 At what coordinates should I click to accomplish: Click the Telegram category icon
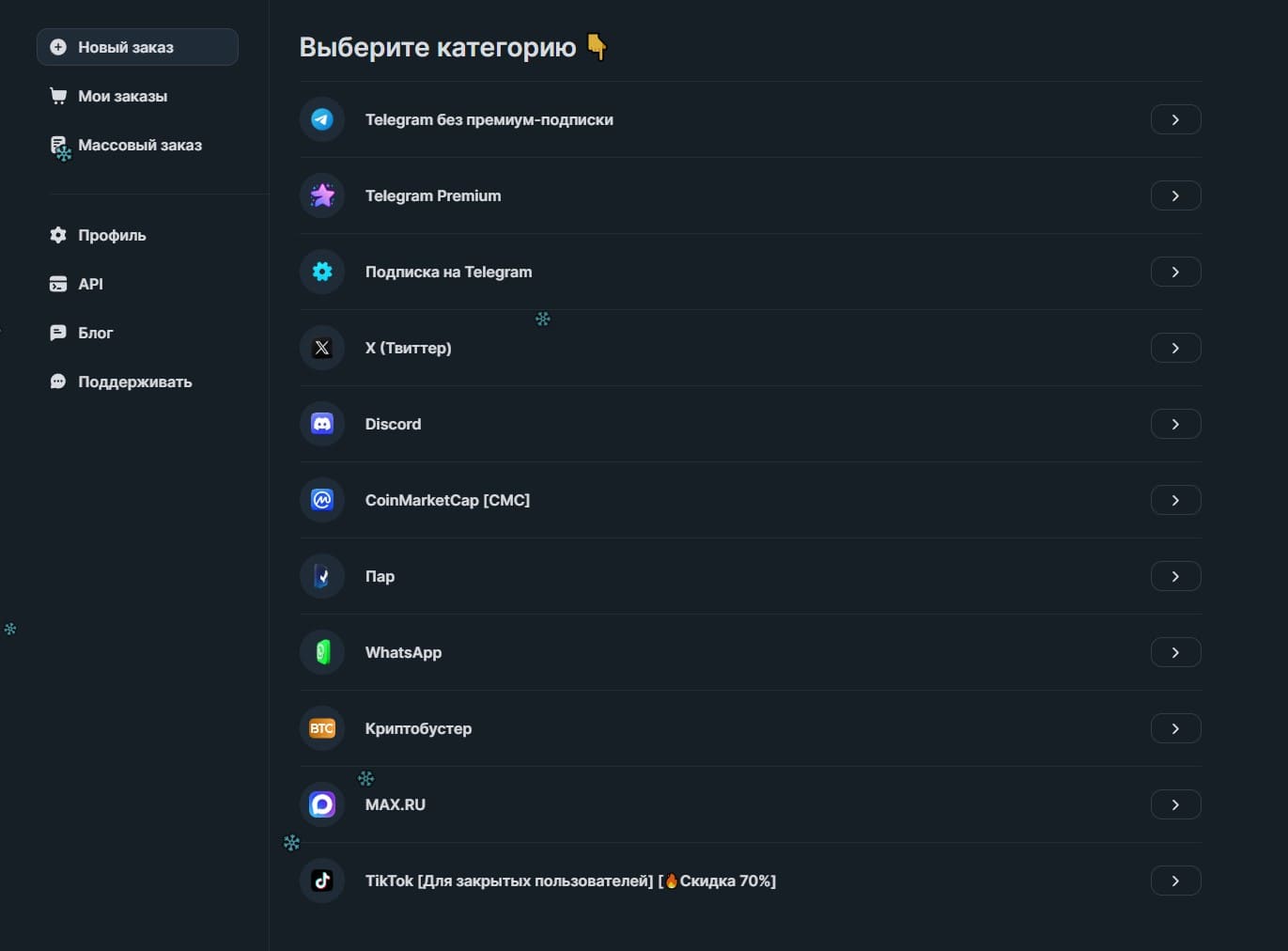pyautogui.click(x=321, y=119)
